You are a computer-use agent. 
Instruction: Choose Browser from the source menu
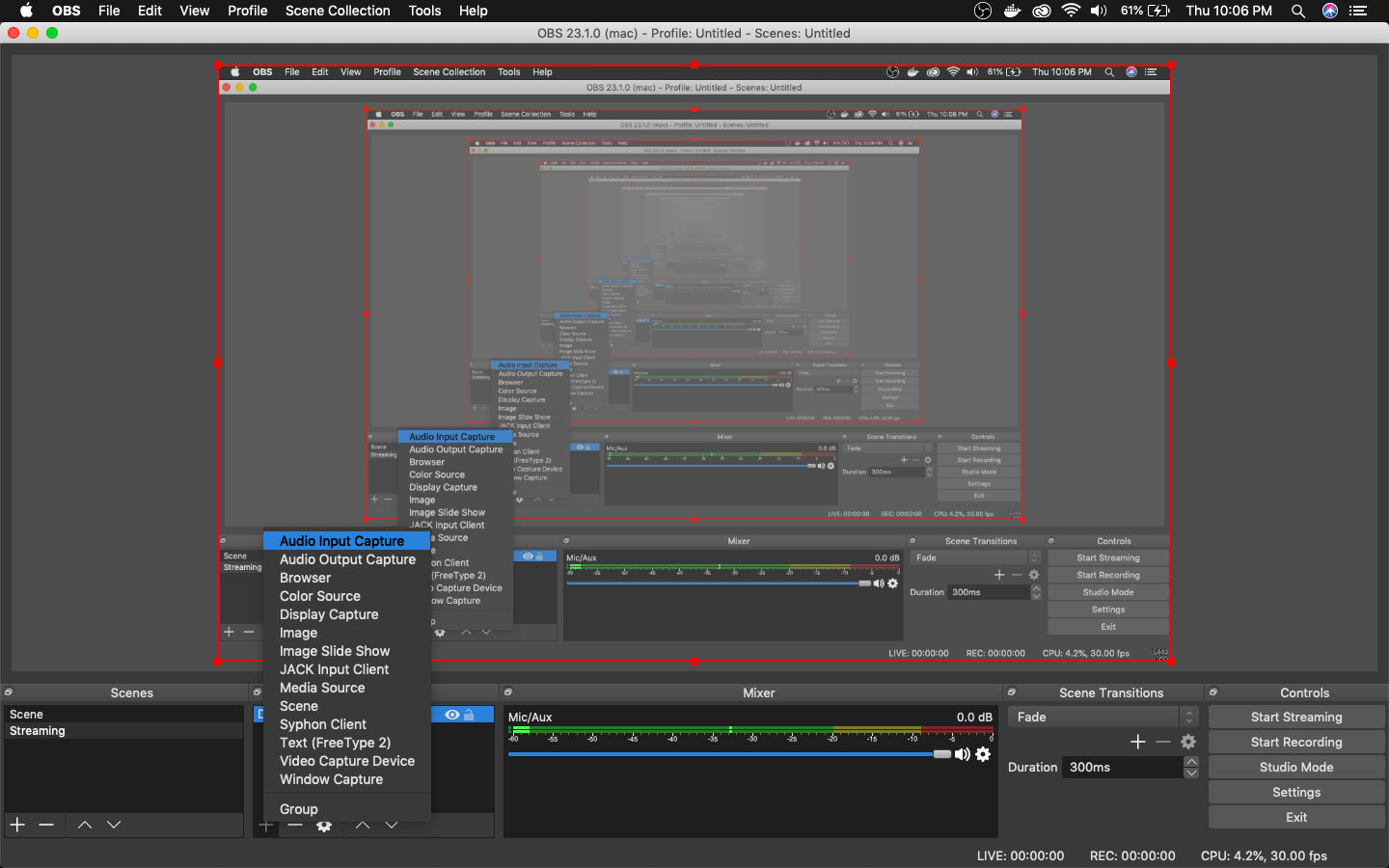[x=347, y=578]
